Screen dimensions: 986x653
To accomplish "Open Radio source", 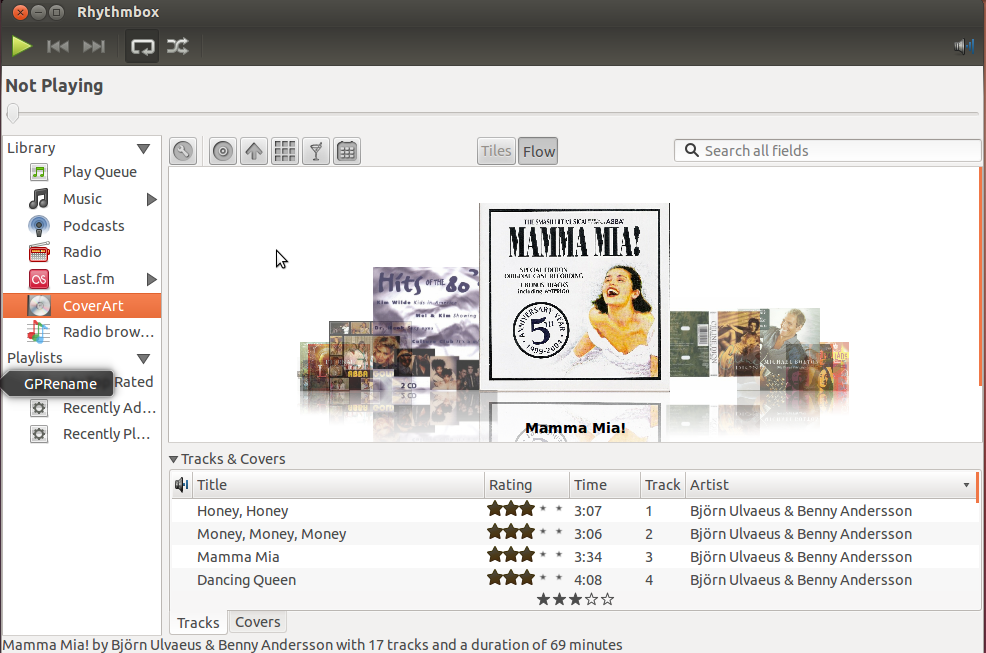I will pos(82,252).
